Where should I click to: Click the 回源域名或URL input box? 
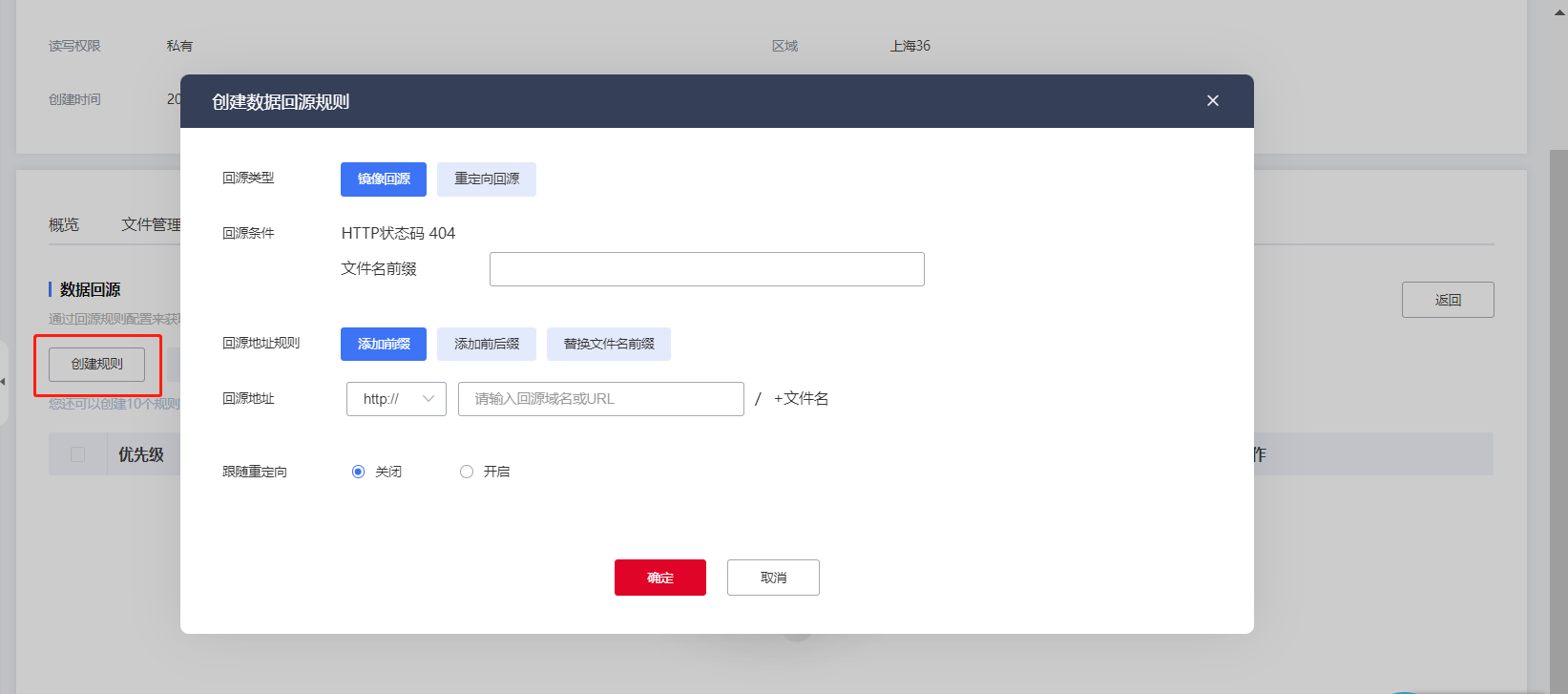coord(600,399)
